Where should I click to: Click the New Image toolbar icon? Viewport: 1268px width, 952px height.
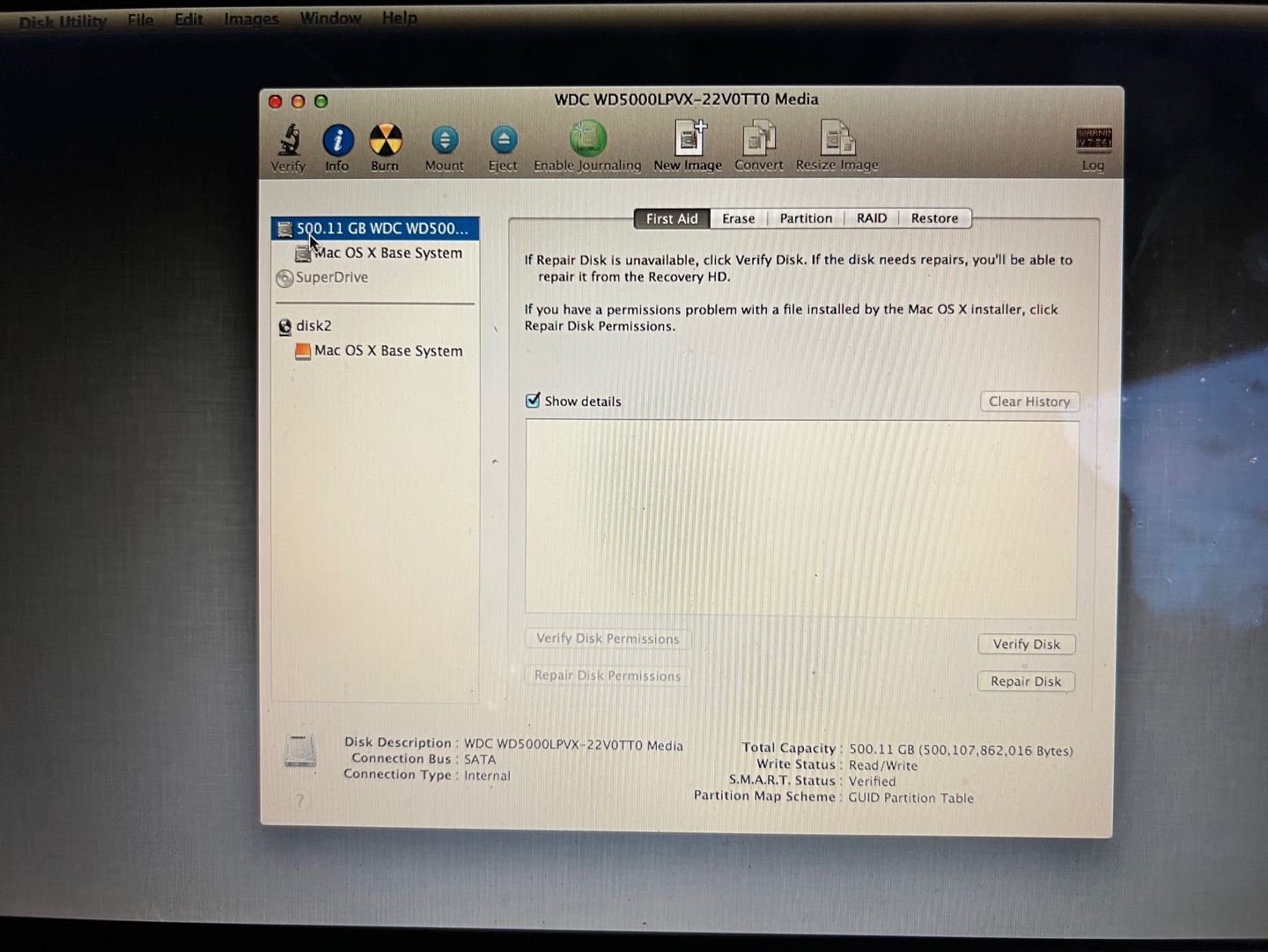pyautogui.click(x=689, y=138)
